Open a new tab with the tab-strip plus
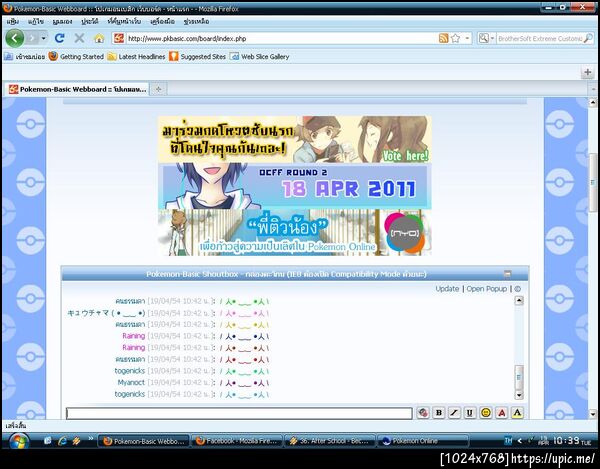 (158, 89)
